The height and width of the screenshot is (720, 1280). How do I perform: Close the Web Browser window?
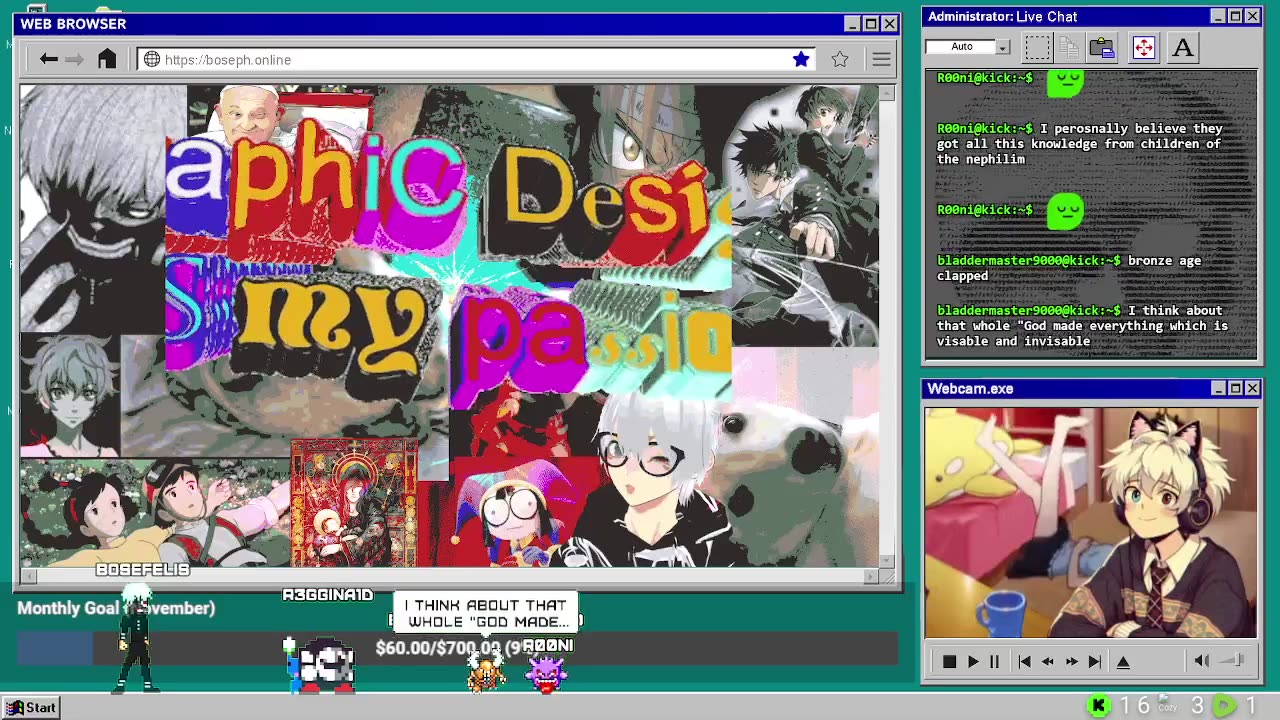point(889,24)
